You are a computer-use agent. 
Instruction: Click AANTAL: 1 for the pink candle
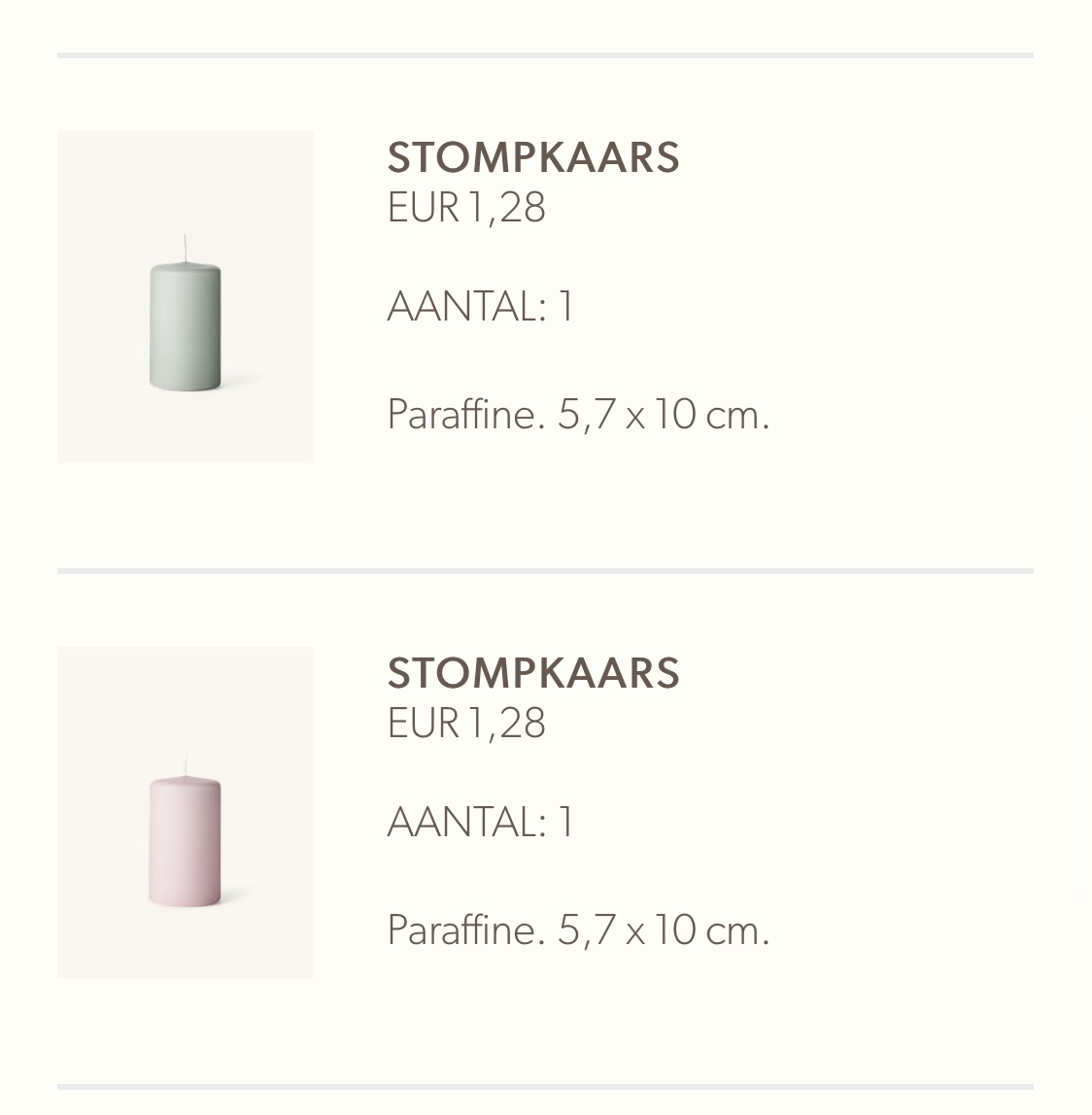tap(480, 822)
